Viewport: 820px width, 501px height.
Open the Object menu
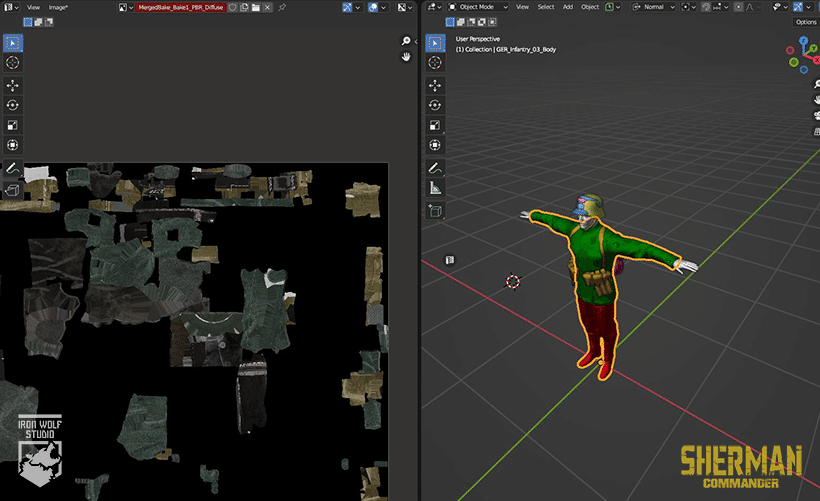click(590, 7)
